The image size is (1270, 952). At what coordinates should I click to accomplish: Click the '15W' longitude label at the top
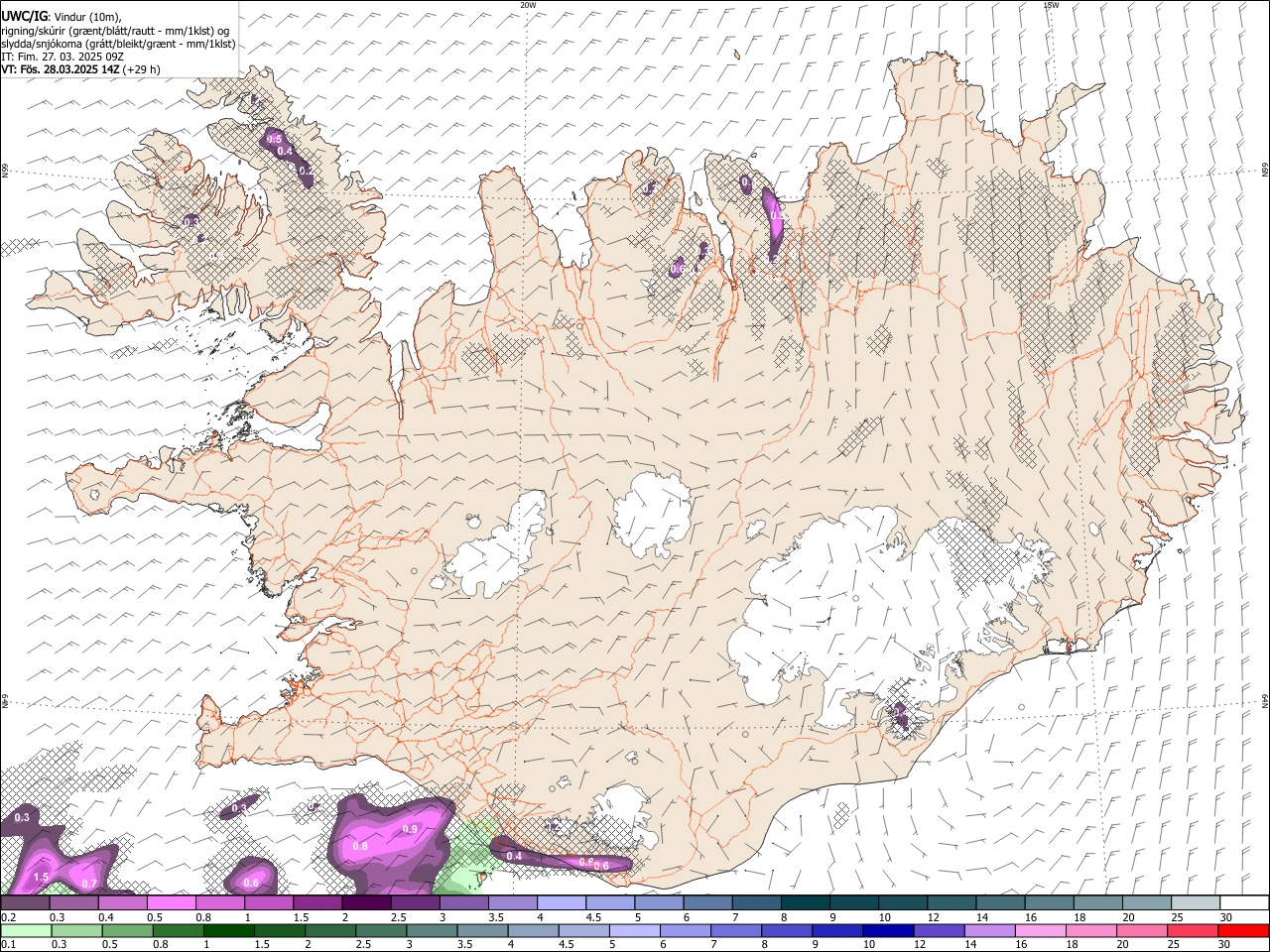1052,5
